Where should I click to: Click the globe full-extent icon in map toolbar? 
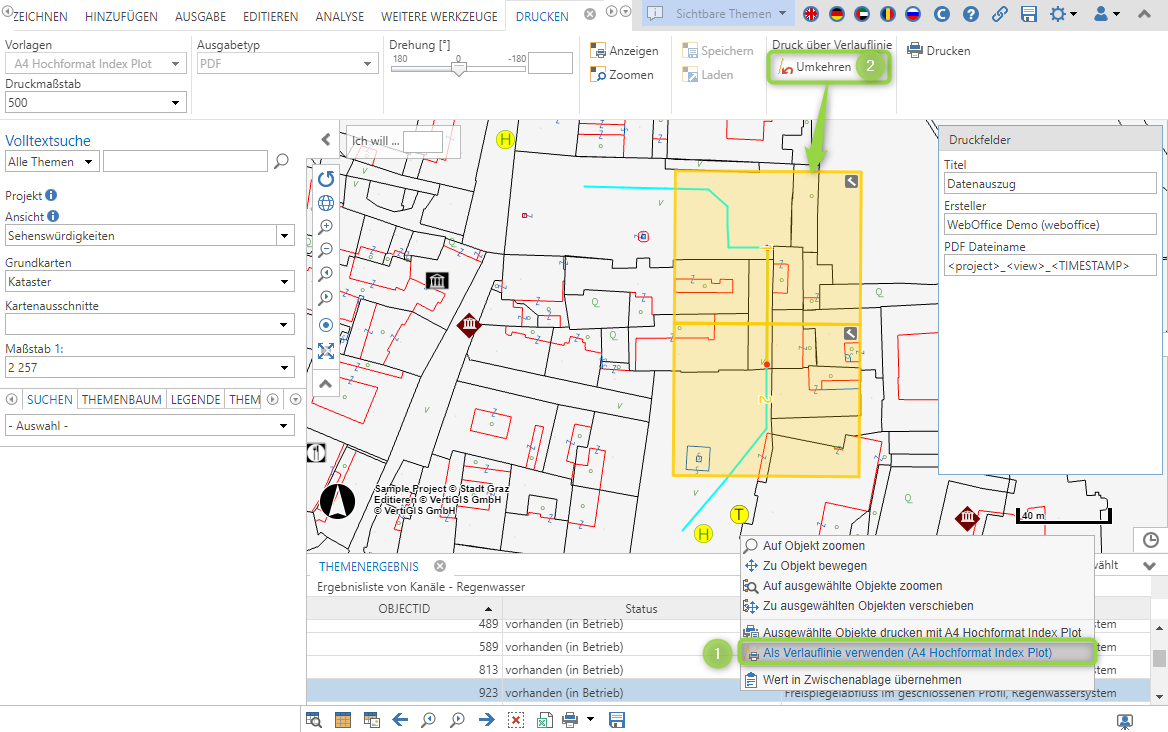pos(326,203)
